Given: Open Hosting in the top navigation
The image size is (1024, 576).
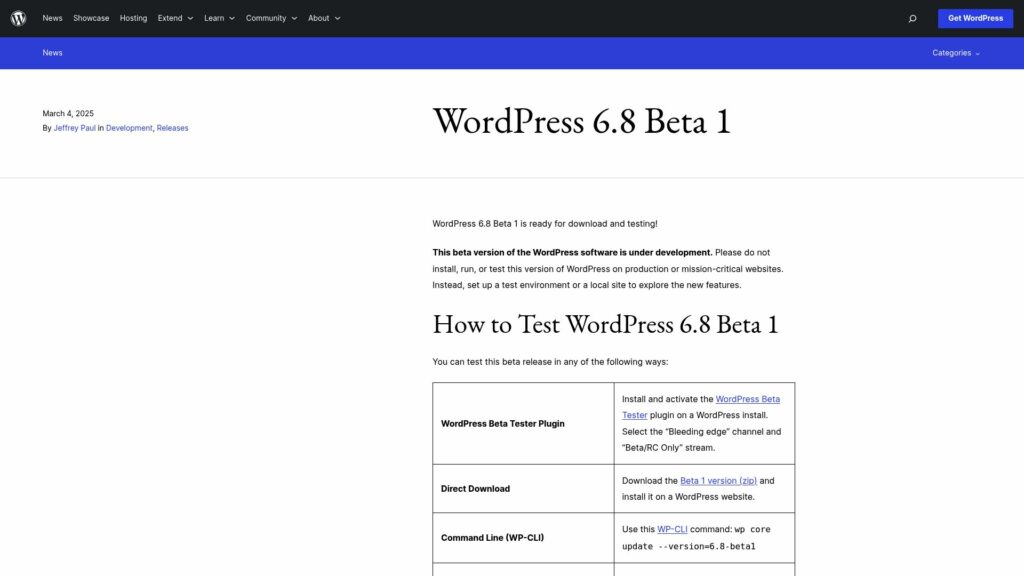Looking at the screenshot, I should coord(133,18).
